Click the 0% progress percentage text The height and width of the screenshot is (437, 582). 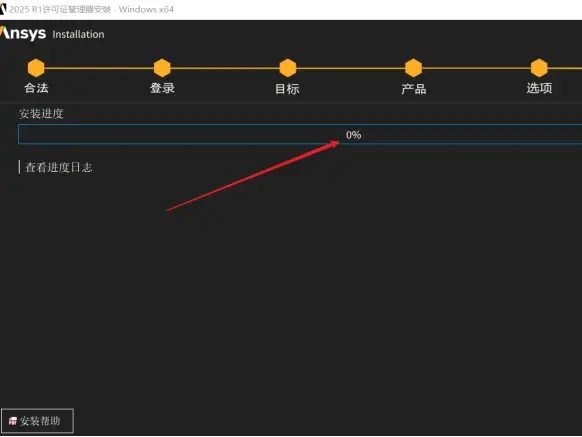coord(353,135)
